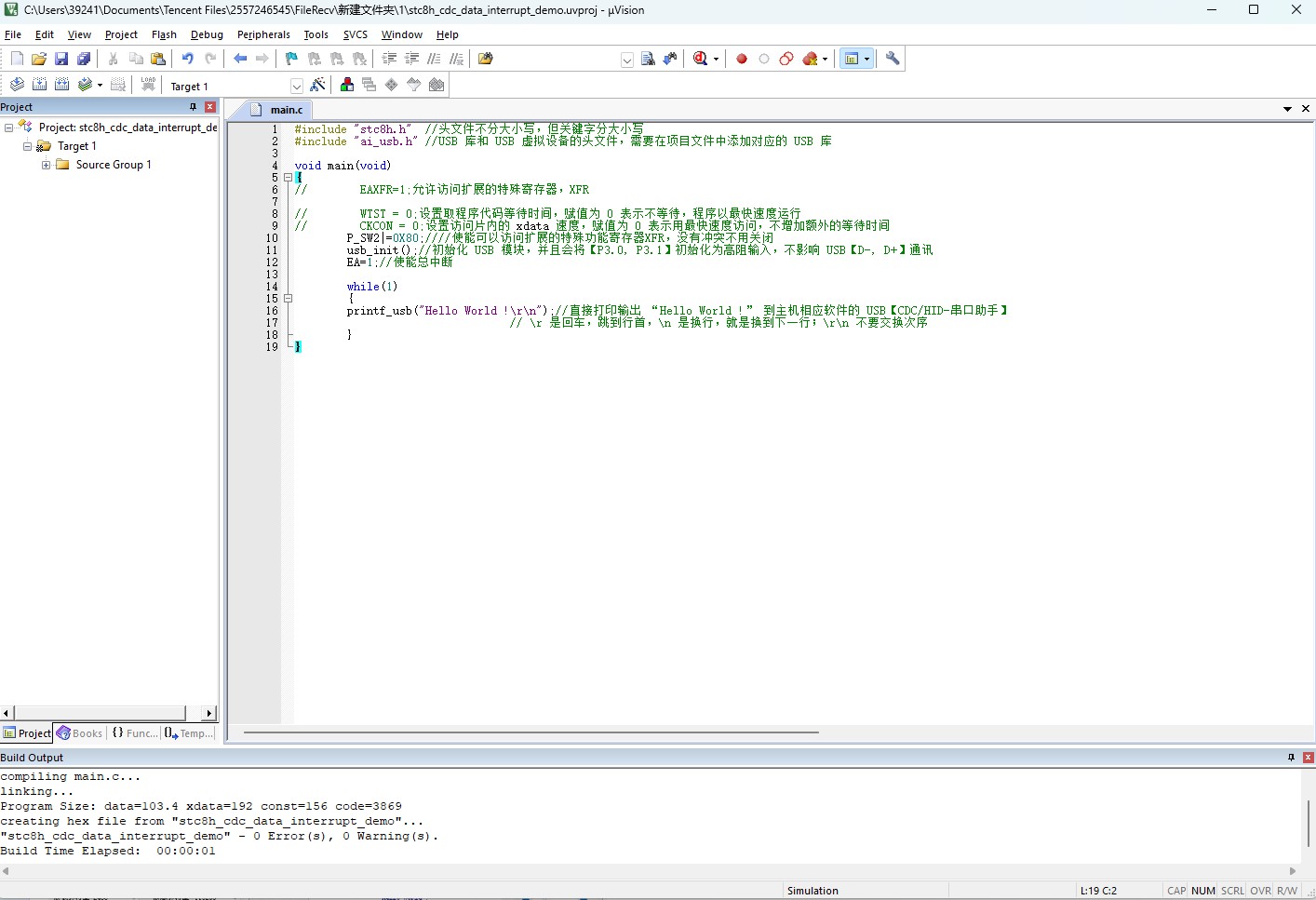Collapse the while loop code fold
The image size is (1316, 900).
click(x=289, y=299)
